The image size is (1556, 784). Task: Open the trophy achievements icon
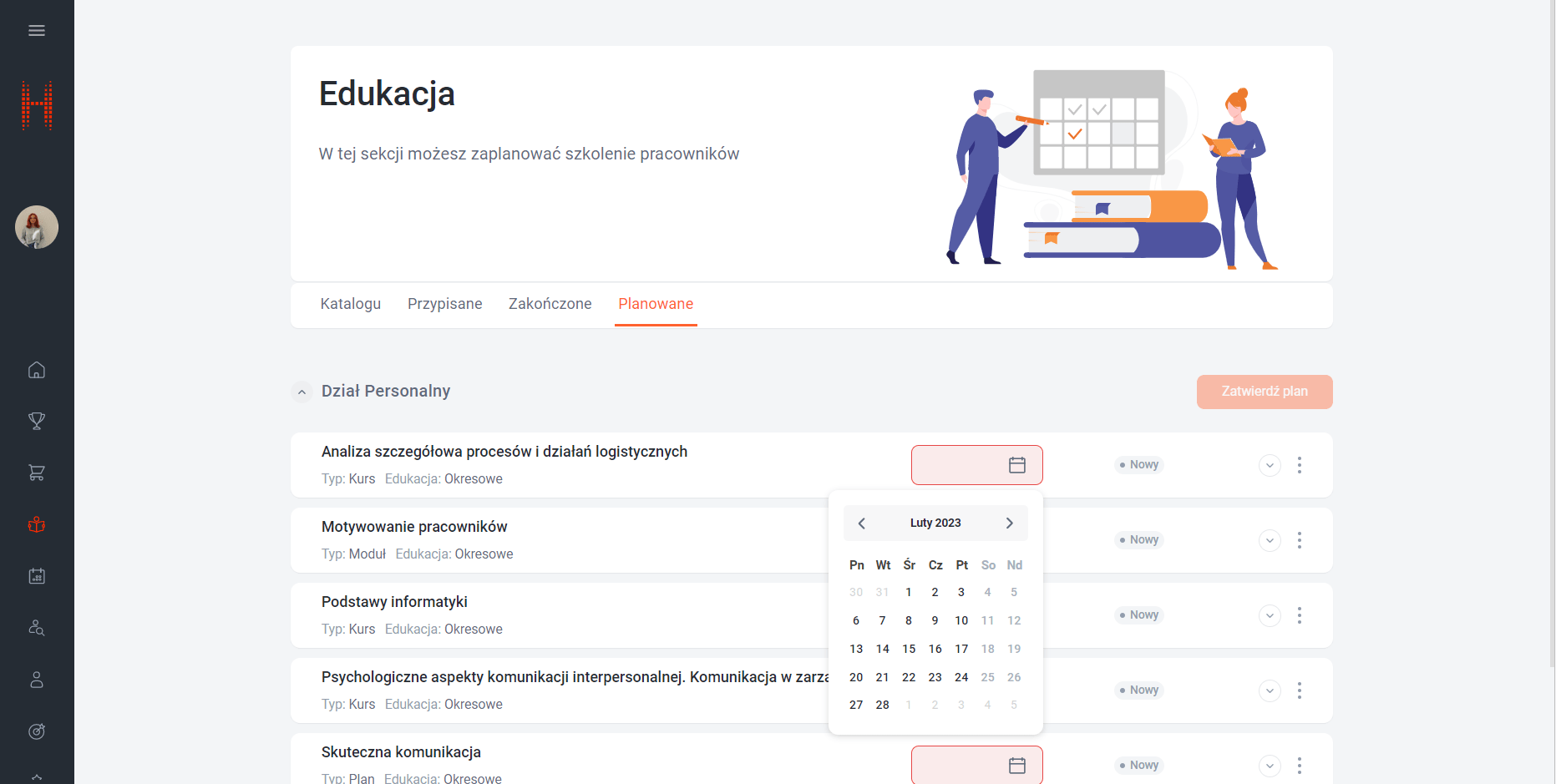point(37,421)
